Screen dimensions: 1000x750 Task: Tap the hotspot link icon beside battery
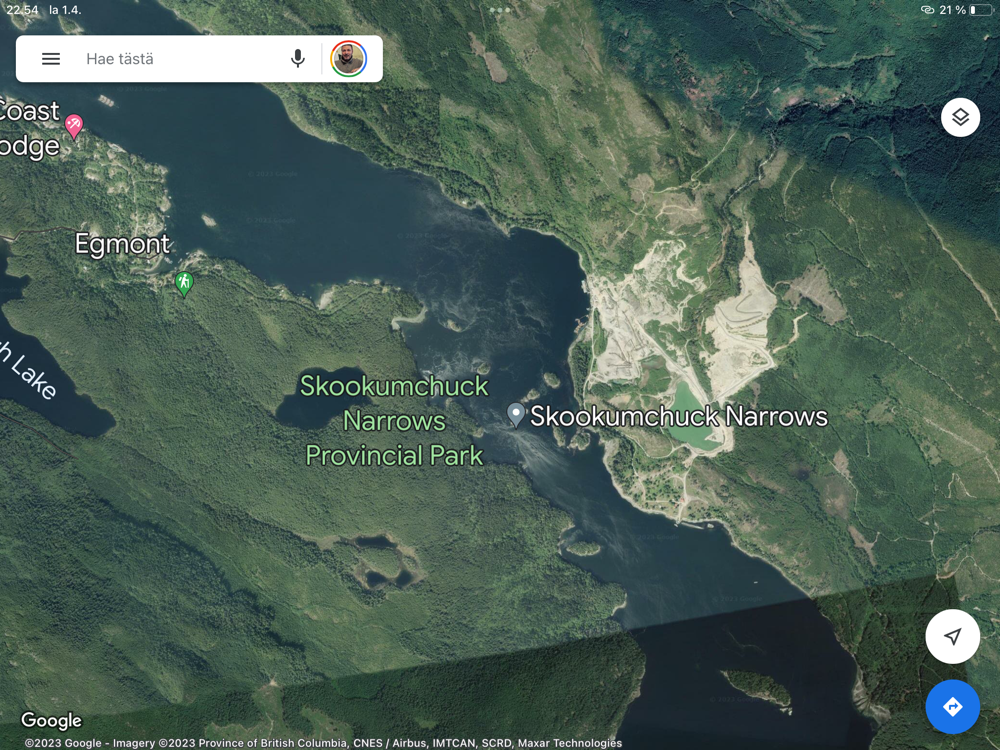927,10
